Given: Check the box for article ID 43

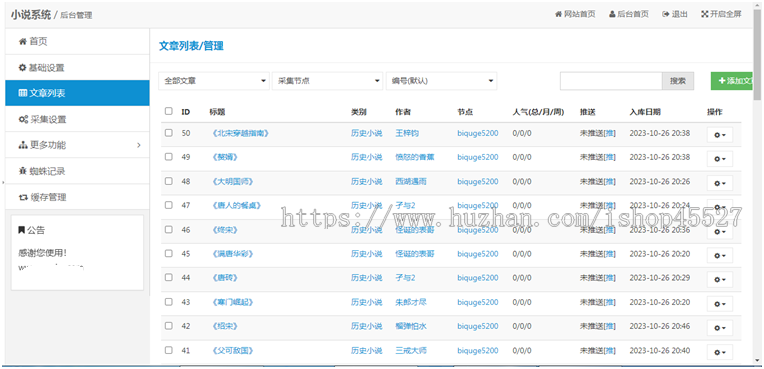Looking at the screenshot, I should pyautogui.click(x=169, y=302).
